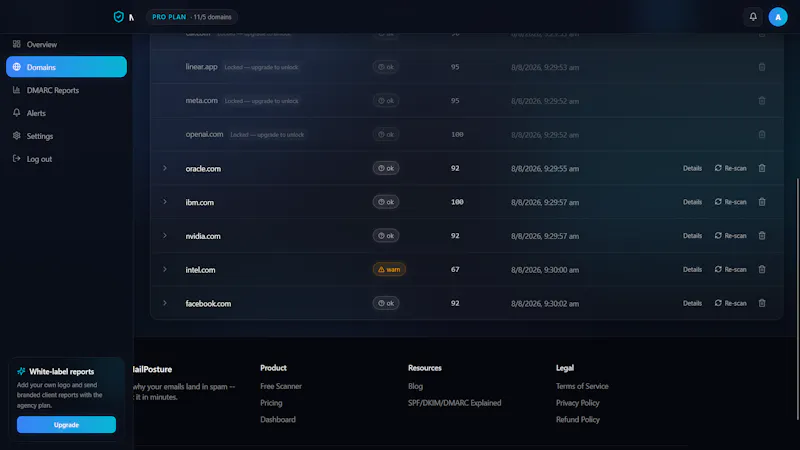This screenshot has width=800, height=450.
Task: Delete facebook.com with trash icon
Action: (762, 303)
